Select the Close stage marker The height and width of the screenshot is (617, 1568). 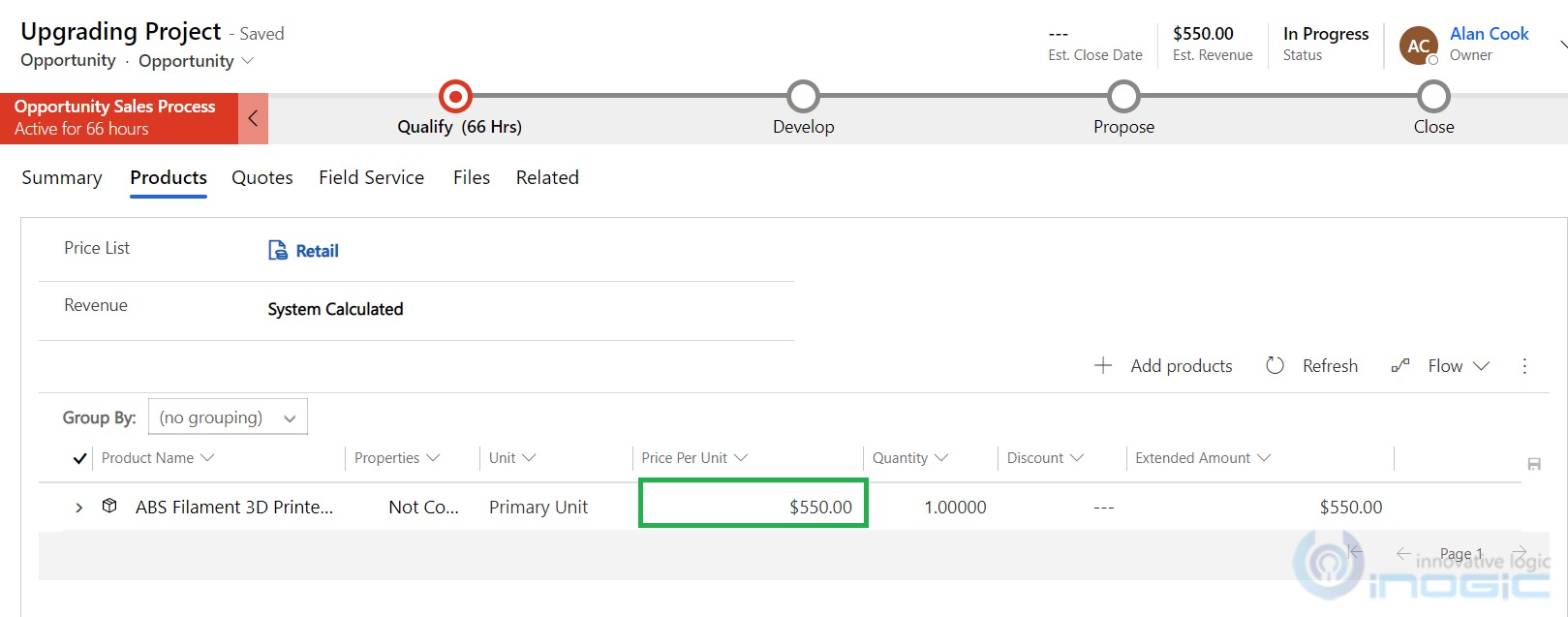coord(1433,97)
